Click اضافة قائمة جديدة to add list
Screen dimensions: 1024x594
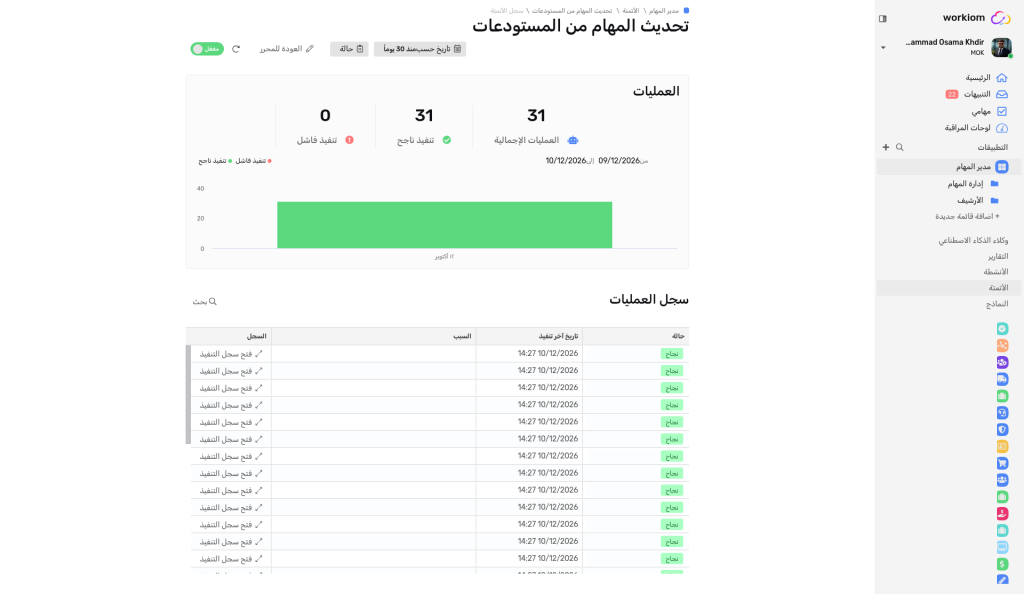click(967, 217)
